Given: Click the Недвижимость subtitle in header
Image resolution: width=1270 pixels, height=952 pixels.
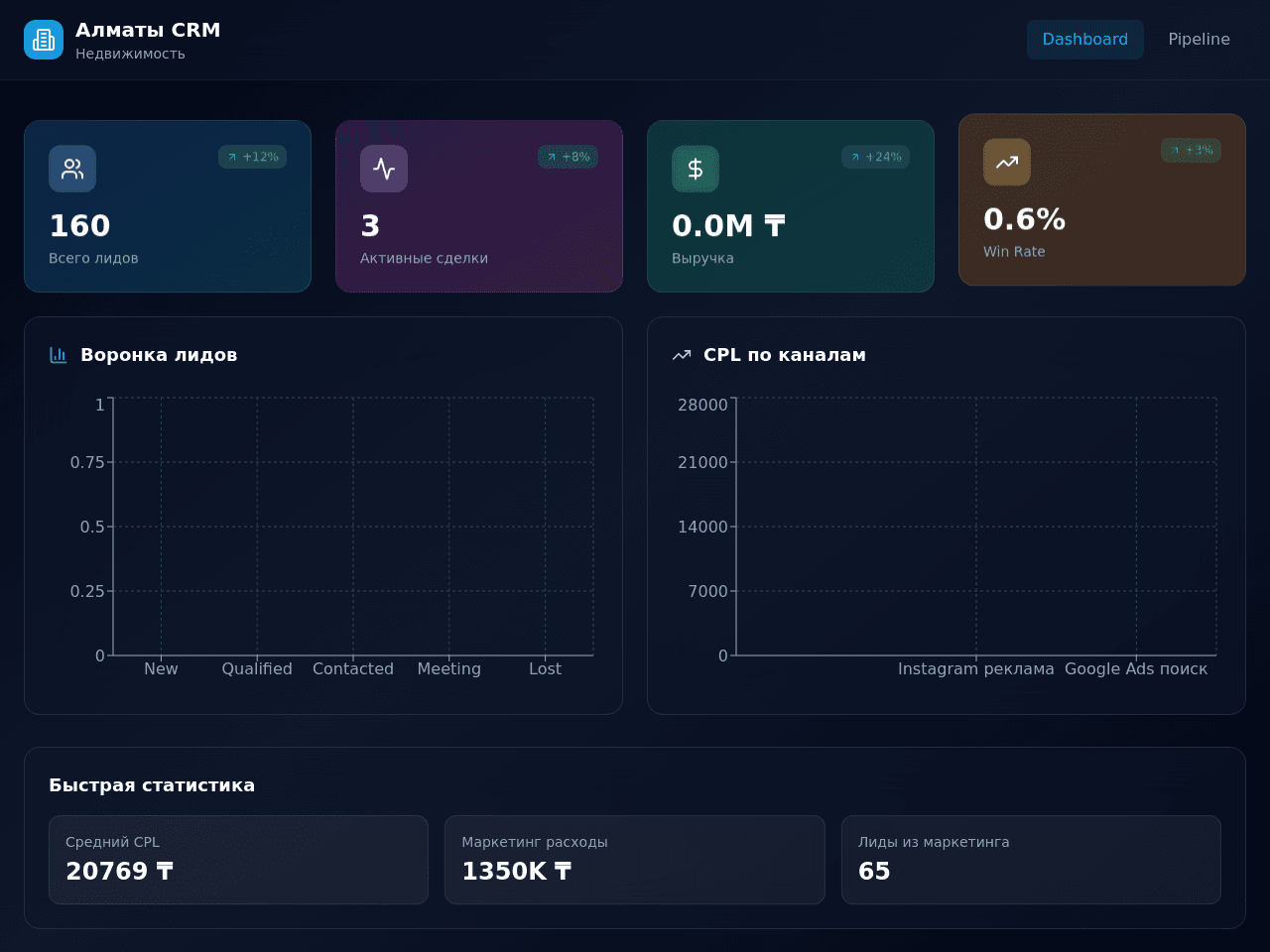Looking at the screenshot, I should click(x=130, y=54).
